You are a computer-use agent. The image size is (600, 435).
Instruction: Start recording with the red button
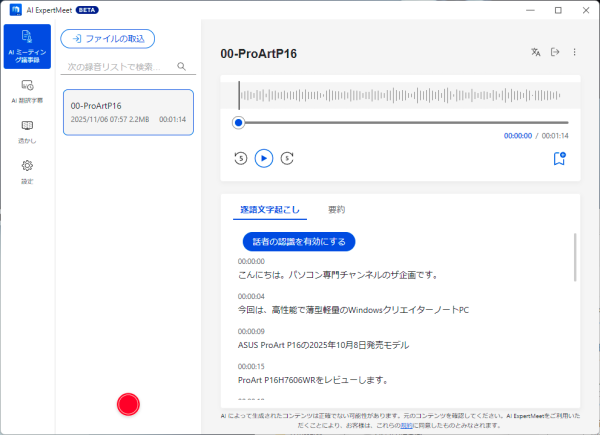coord(127,404)
